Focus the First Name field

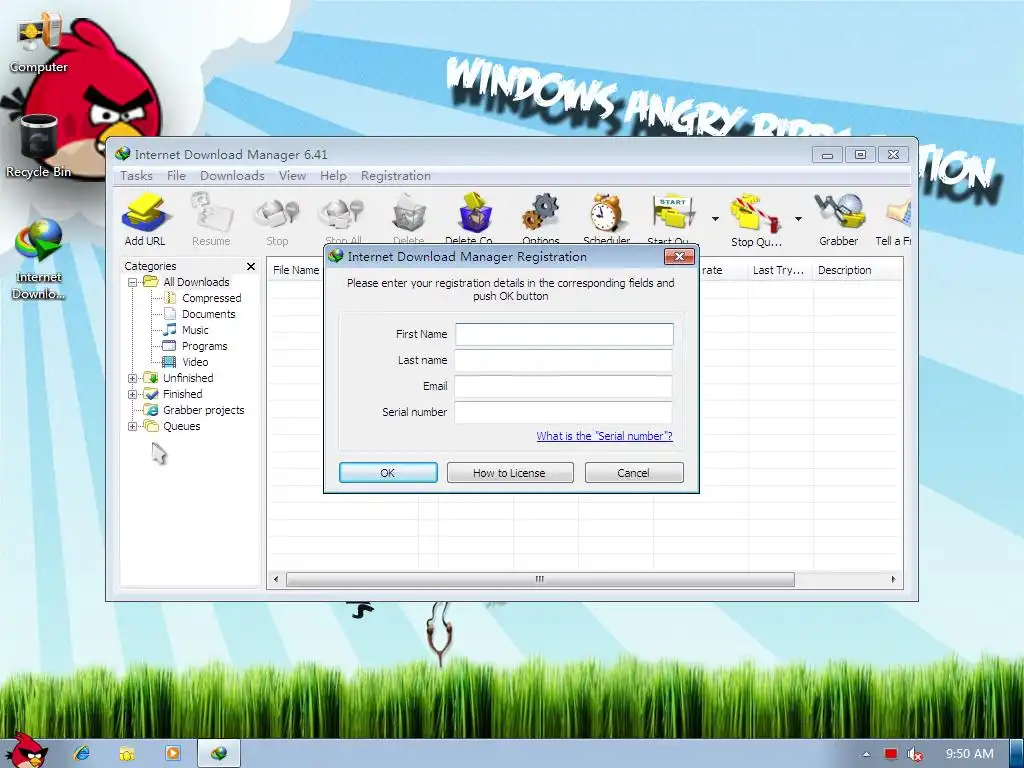(x=564, y=334)
